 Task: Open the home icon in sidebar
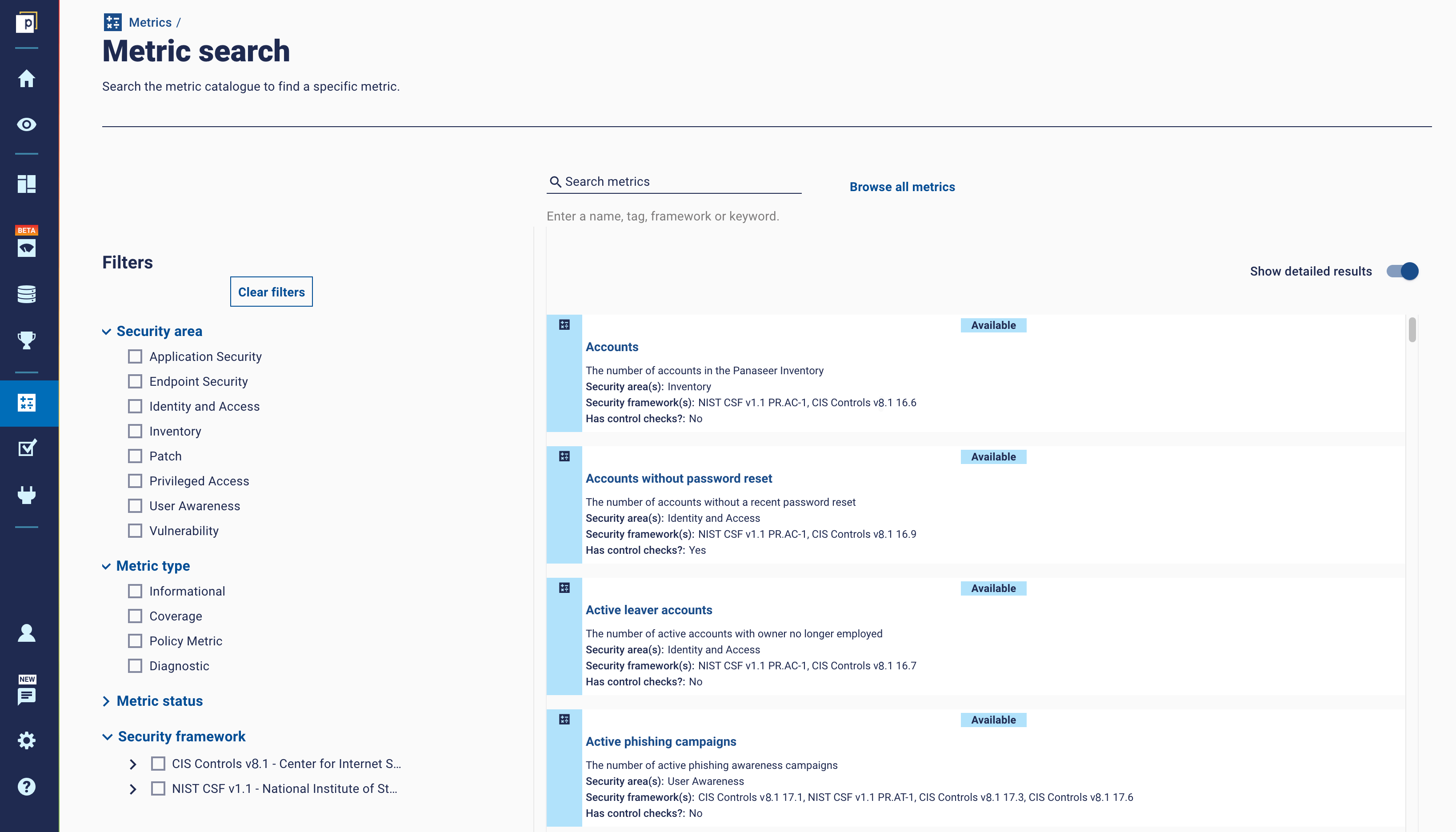point(26,78)
